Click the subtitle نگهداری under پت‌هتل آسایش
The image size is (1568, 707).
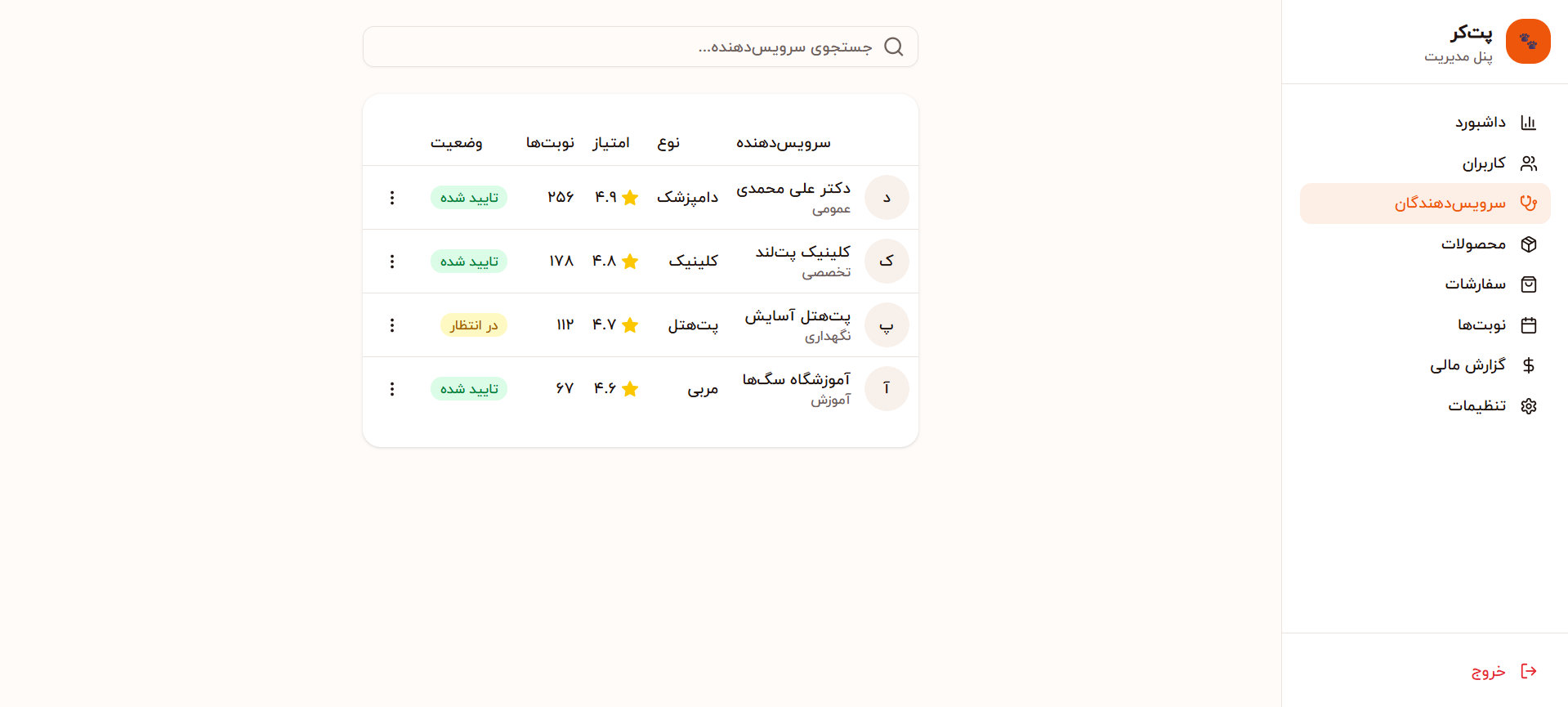click(828, 336)
